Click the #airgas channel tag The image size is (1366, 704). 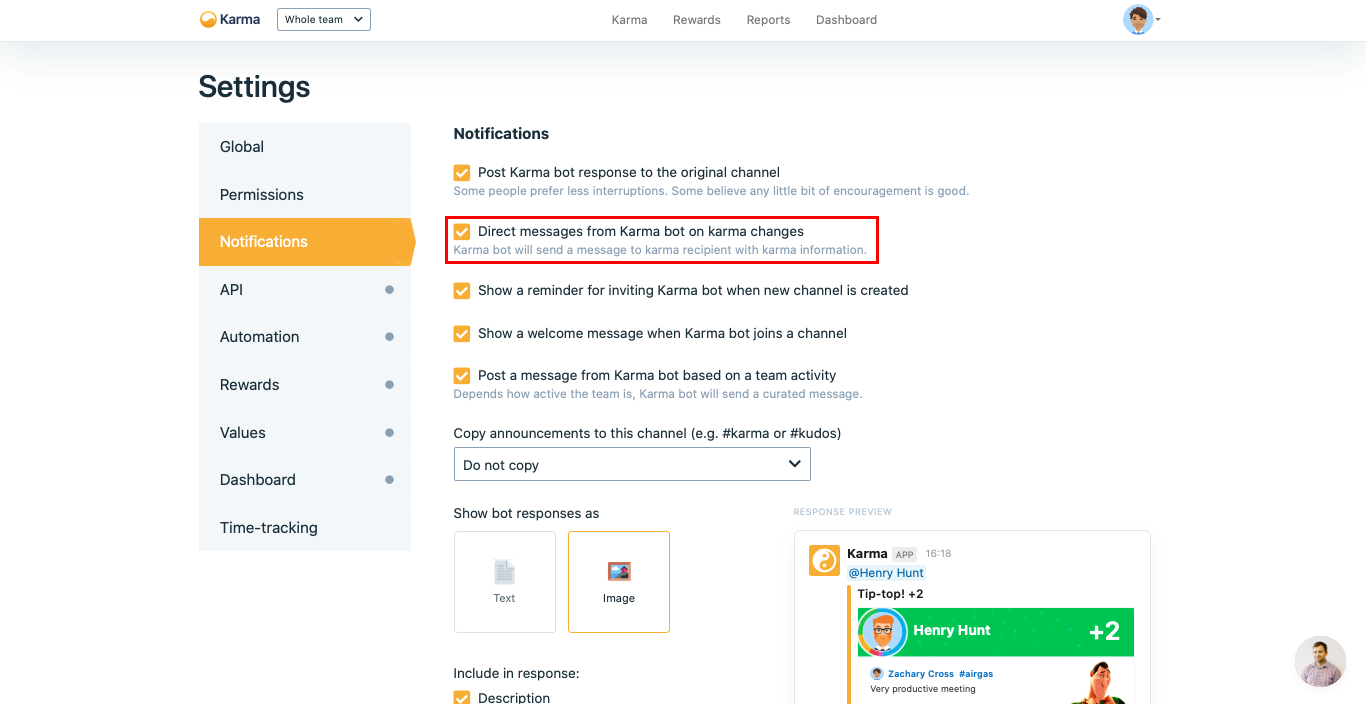click(x=976, y=674)
